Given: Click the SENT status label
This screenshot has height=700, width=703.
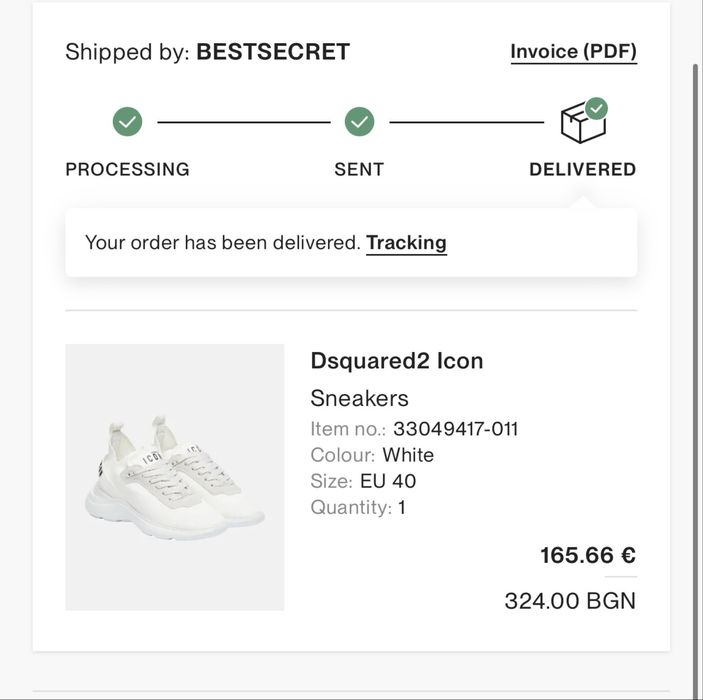Looking at the screenshot, I should (x=359, y=170).
